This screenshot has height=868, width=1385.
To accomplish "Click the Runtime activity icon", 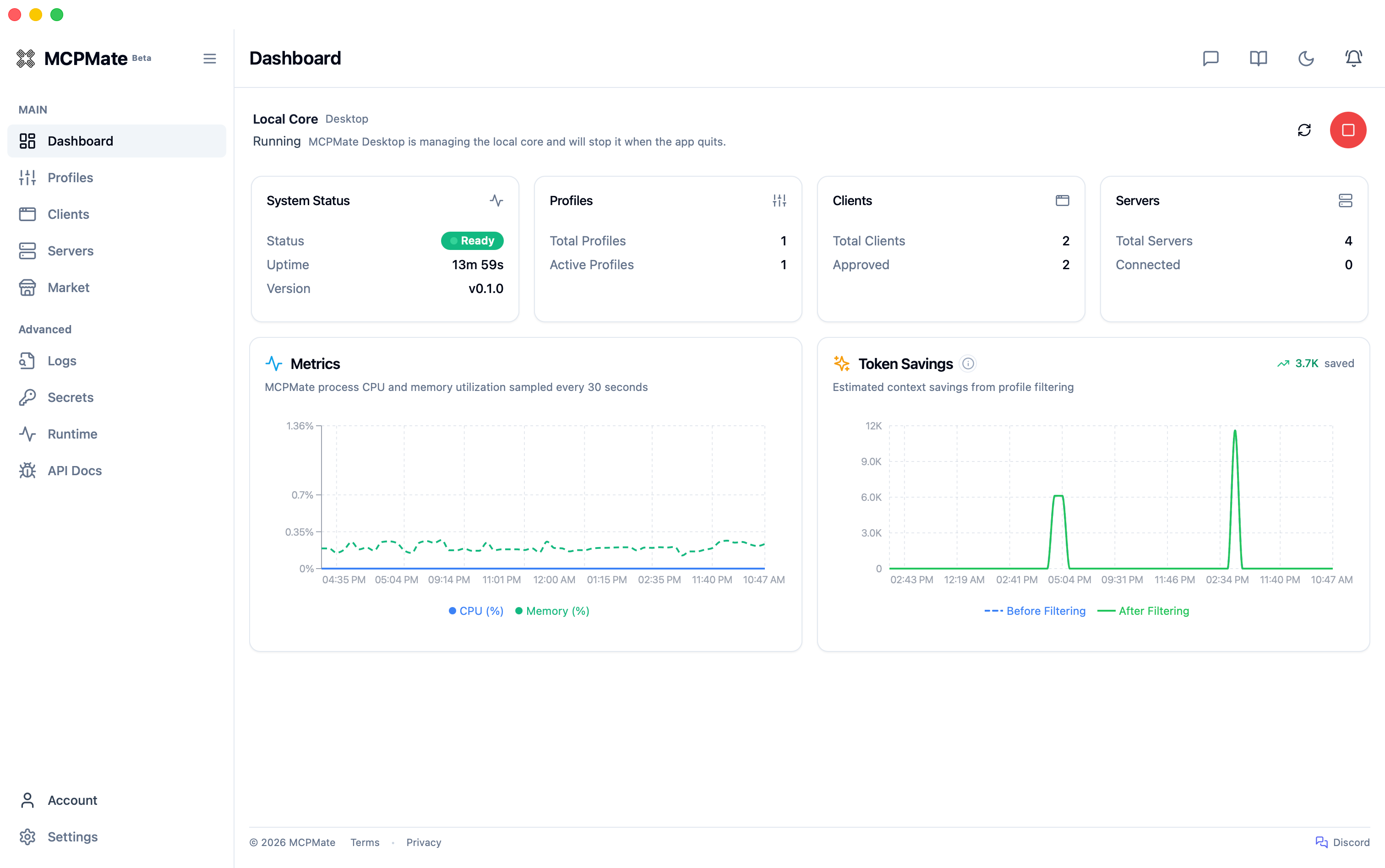I will (x=27, y=434).
